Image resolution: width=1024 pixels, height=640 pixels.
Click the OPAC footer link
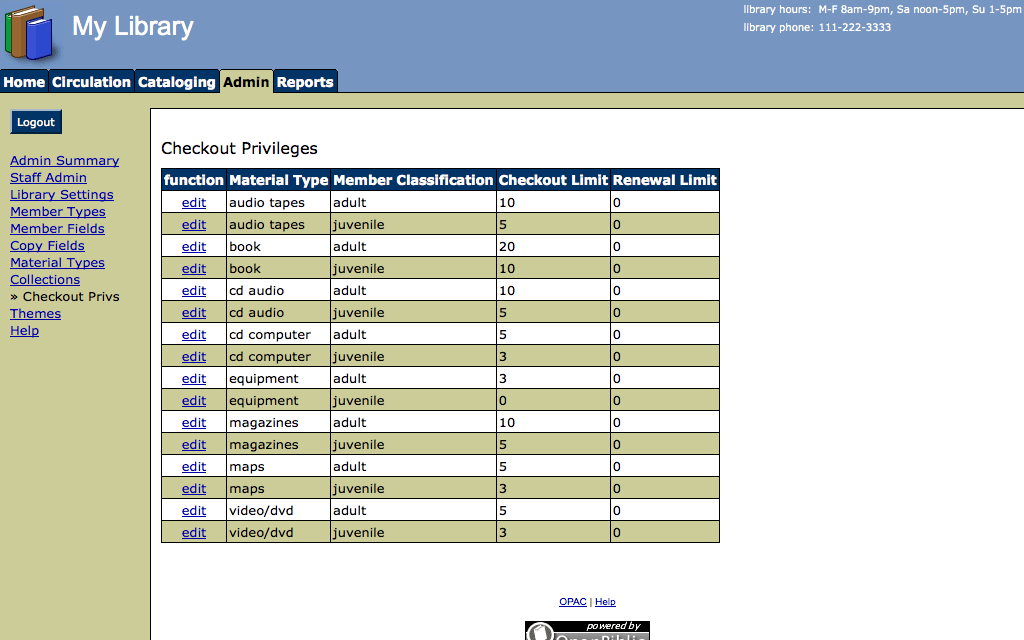(572, 602)
